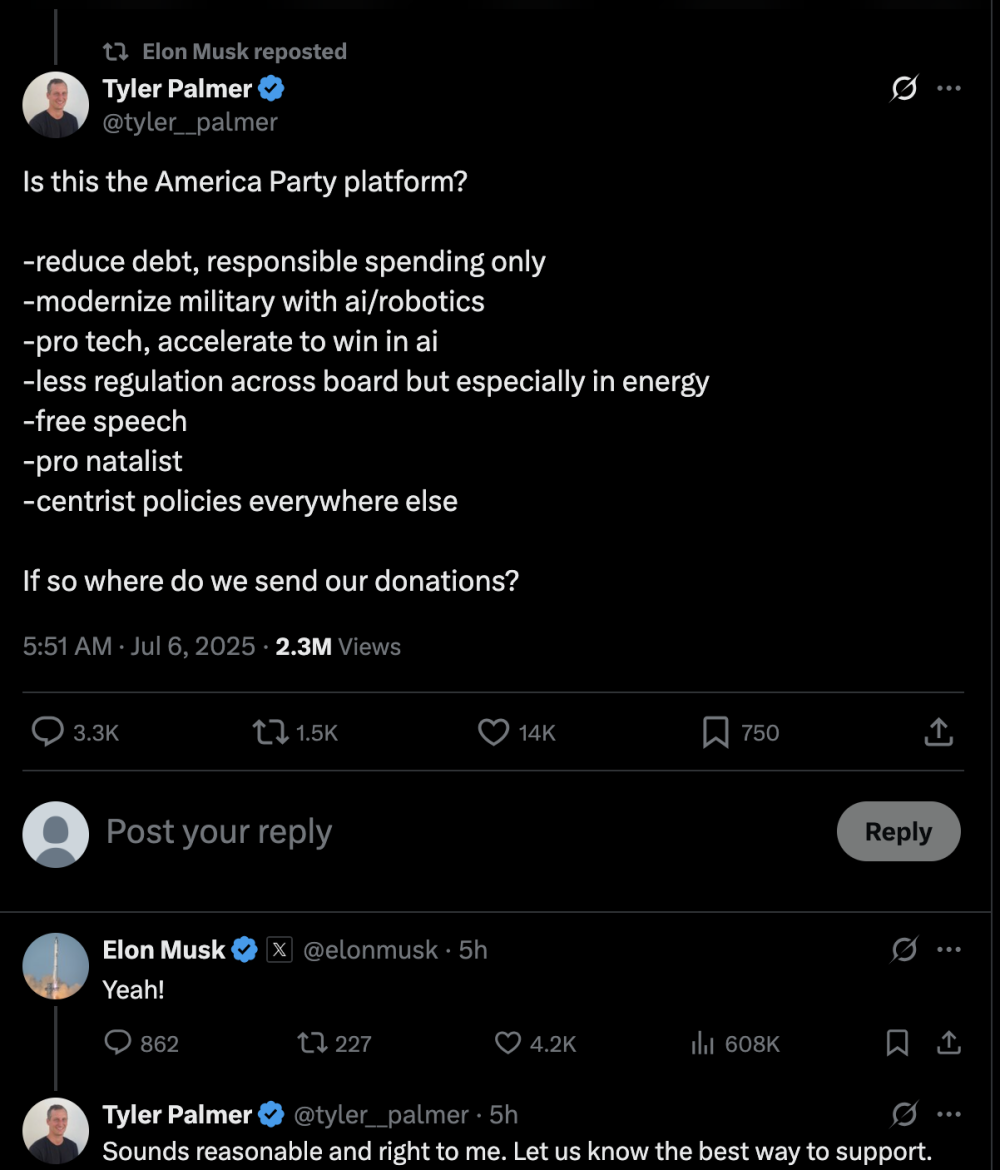Image resolution: width=1000 pixels, height=1170 pixels.
Task: Click Grok icon on Elon Musk's reply
Action: click(904, 950)
